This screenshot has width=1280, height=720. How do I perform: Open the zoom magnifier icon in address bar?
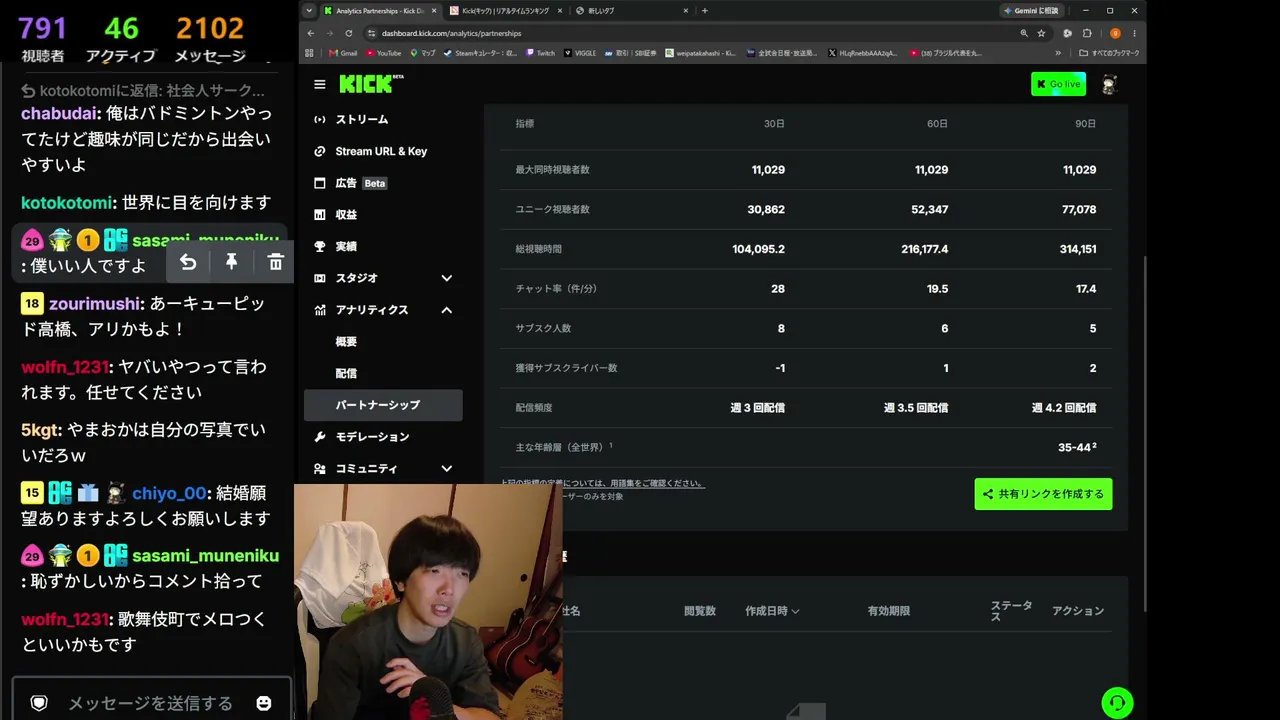coord(1024,33)
